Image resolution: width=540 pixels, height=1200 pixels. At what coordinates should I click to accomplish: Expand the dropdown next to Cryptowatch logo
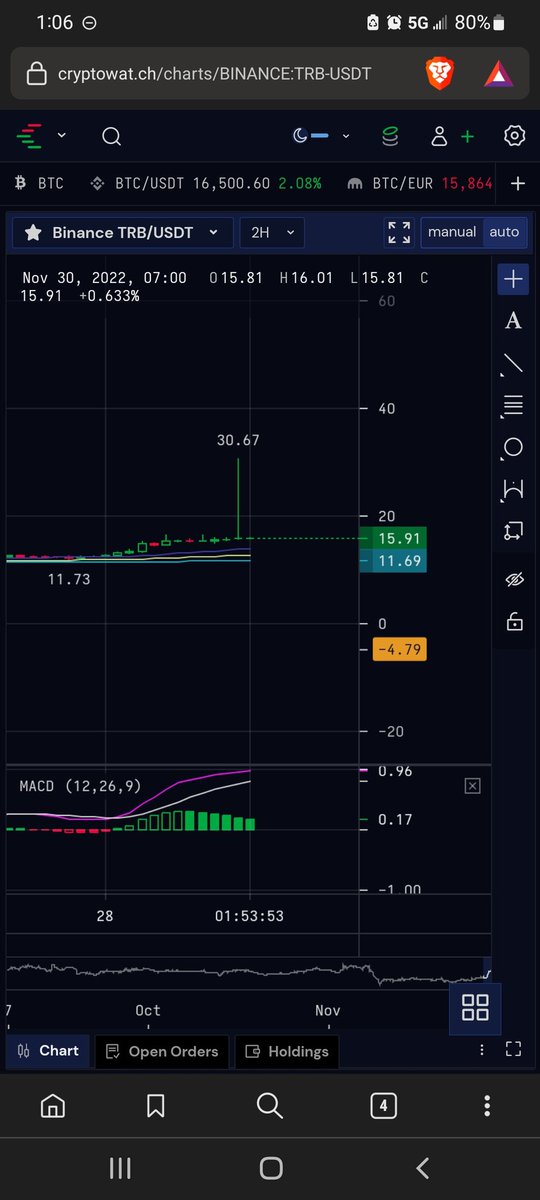62,136
